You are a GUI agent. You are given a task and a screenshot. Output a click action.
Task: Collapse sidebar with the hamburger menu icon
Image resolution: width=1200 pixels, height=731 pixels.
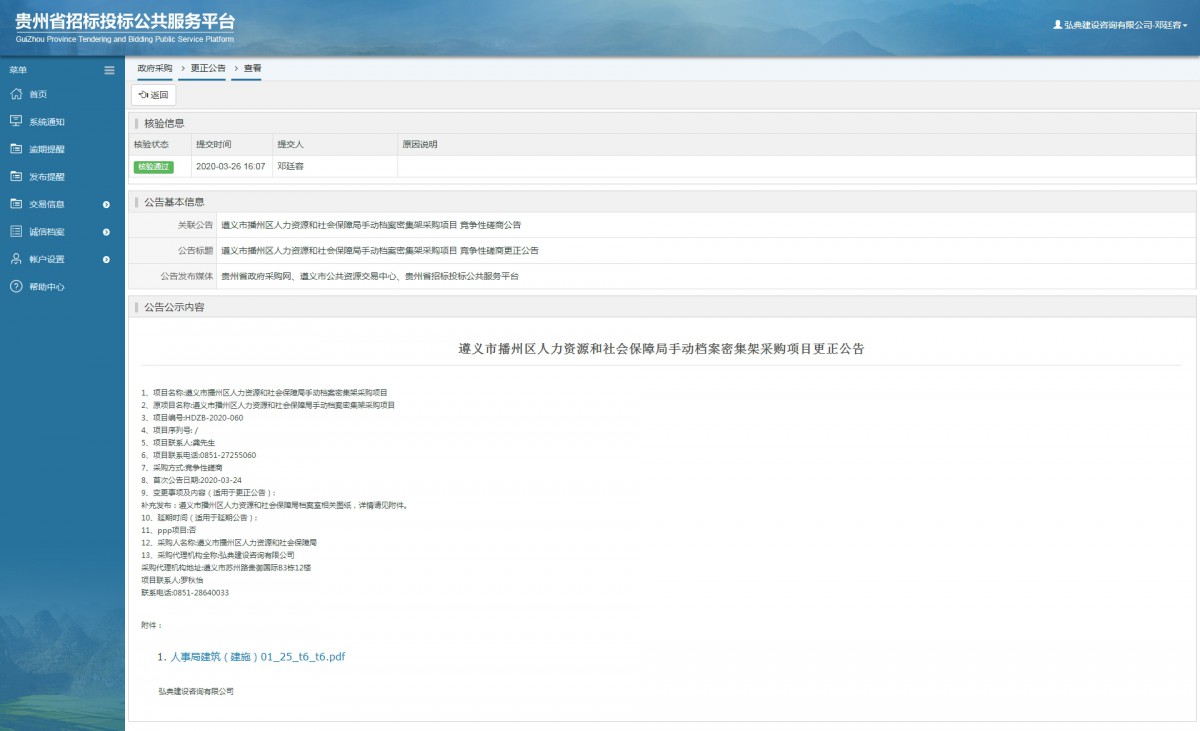coord(109,70)
